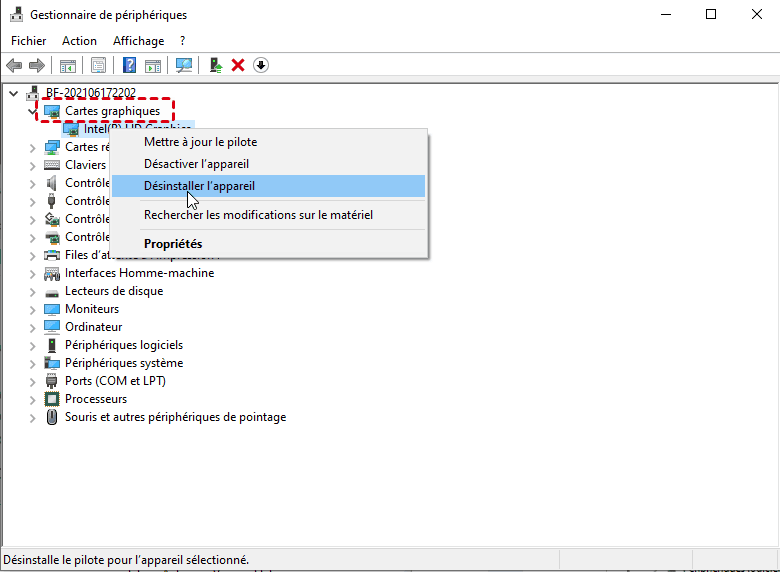This screenshot has height=572, width=780.
Task: Select the Cartes graphiques tree label
Action: point(112,111)
